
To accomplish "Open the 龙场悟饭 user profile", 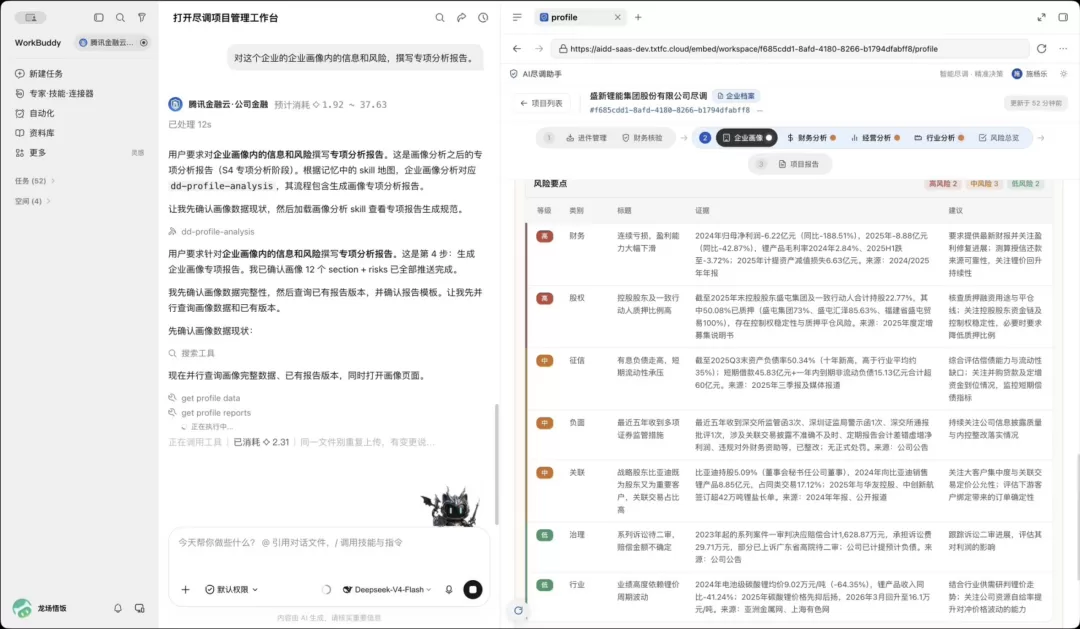I will [x=40, y=609].
